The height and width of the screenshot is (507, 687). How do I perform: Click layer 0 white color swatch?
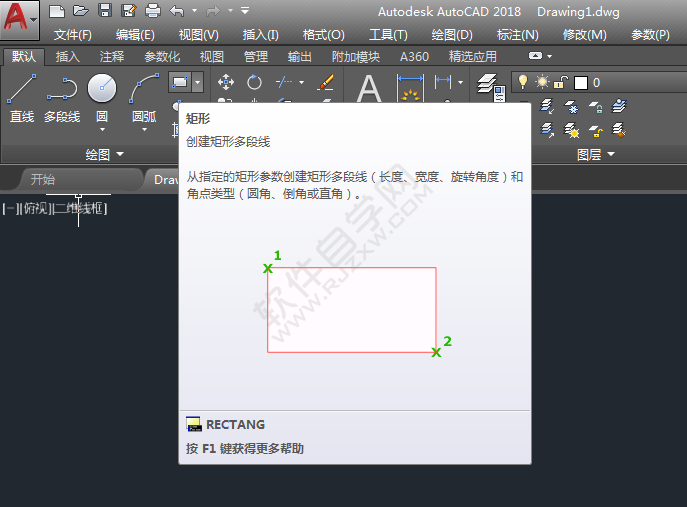click(x=581, y=82)
